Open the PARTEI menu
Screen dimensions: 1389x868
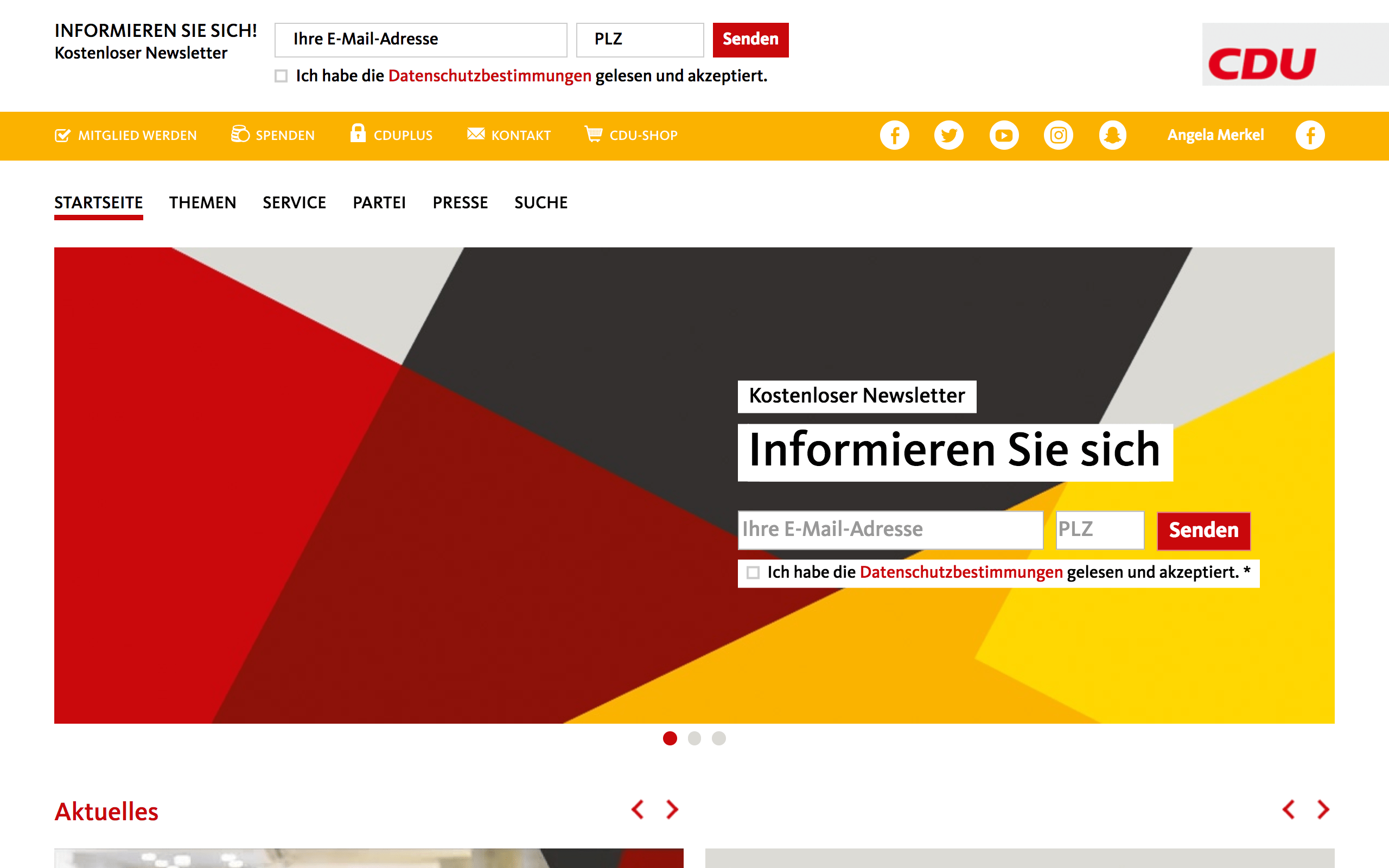[379, 203]
